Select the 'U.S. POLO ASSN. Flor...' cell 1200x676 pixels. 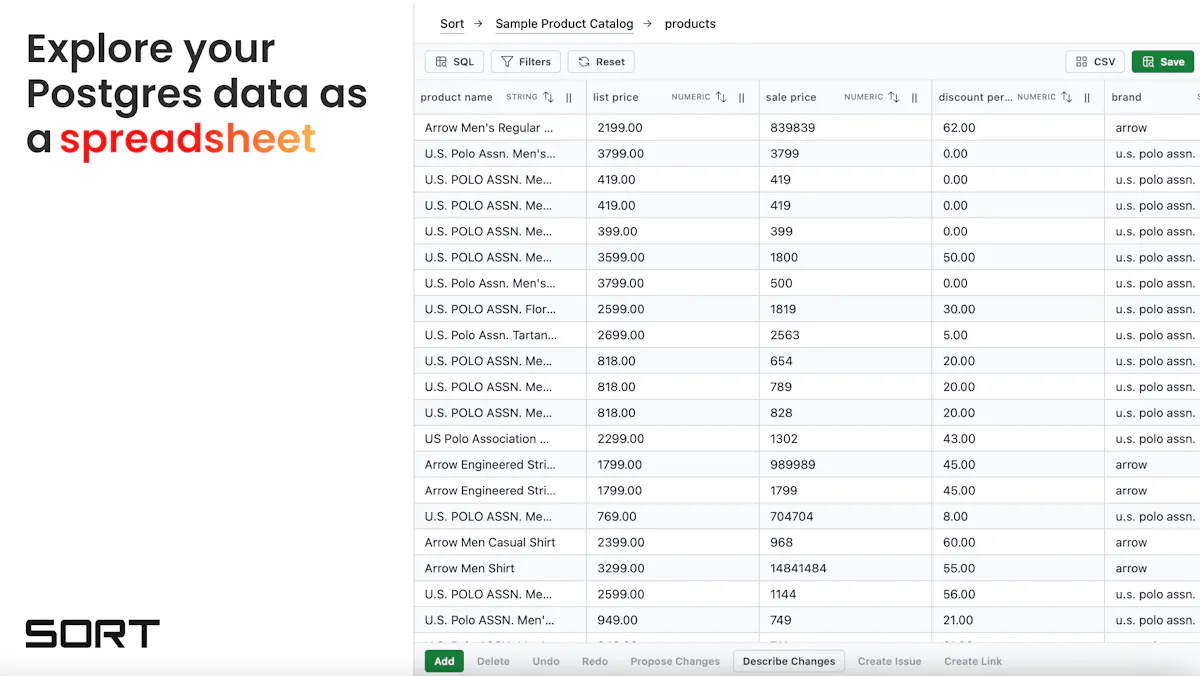pyautogui.click(x=500, y=309)
